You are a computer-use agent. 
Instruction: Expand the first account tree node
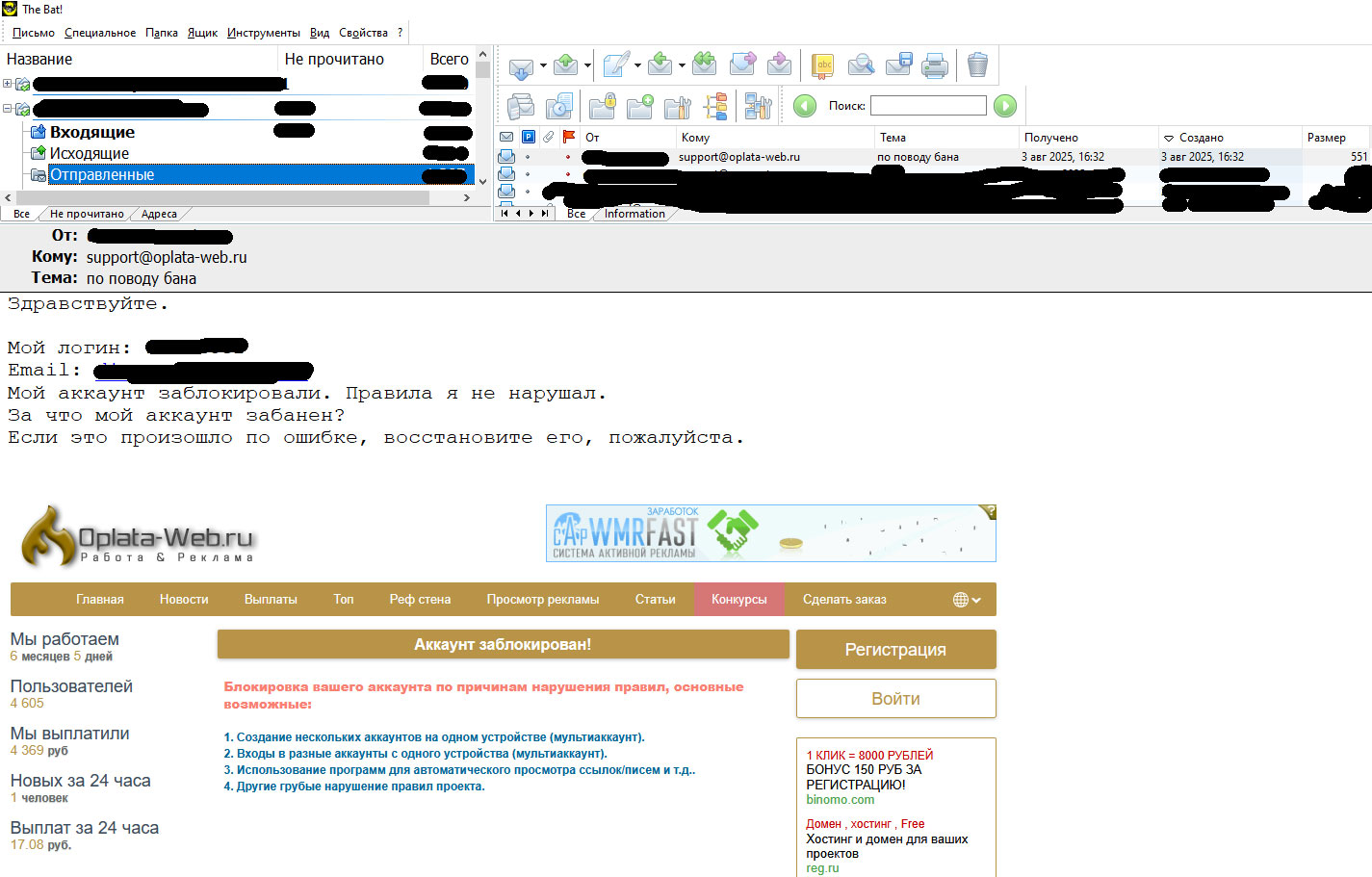(x=8, y=84)
